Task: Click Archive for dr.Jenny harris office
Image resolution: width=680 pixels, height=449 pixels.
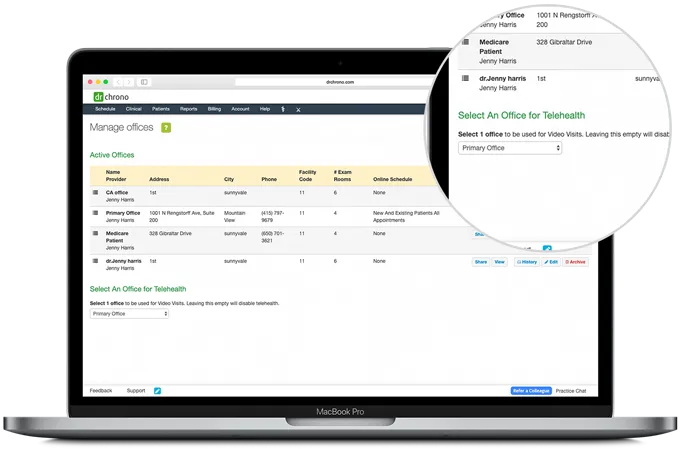Action: coord(575,262)
